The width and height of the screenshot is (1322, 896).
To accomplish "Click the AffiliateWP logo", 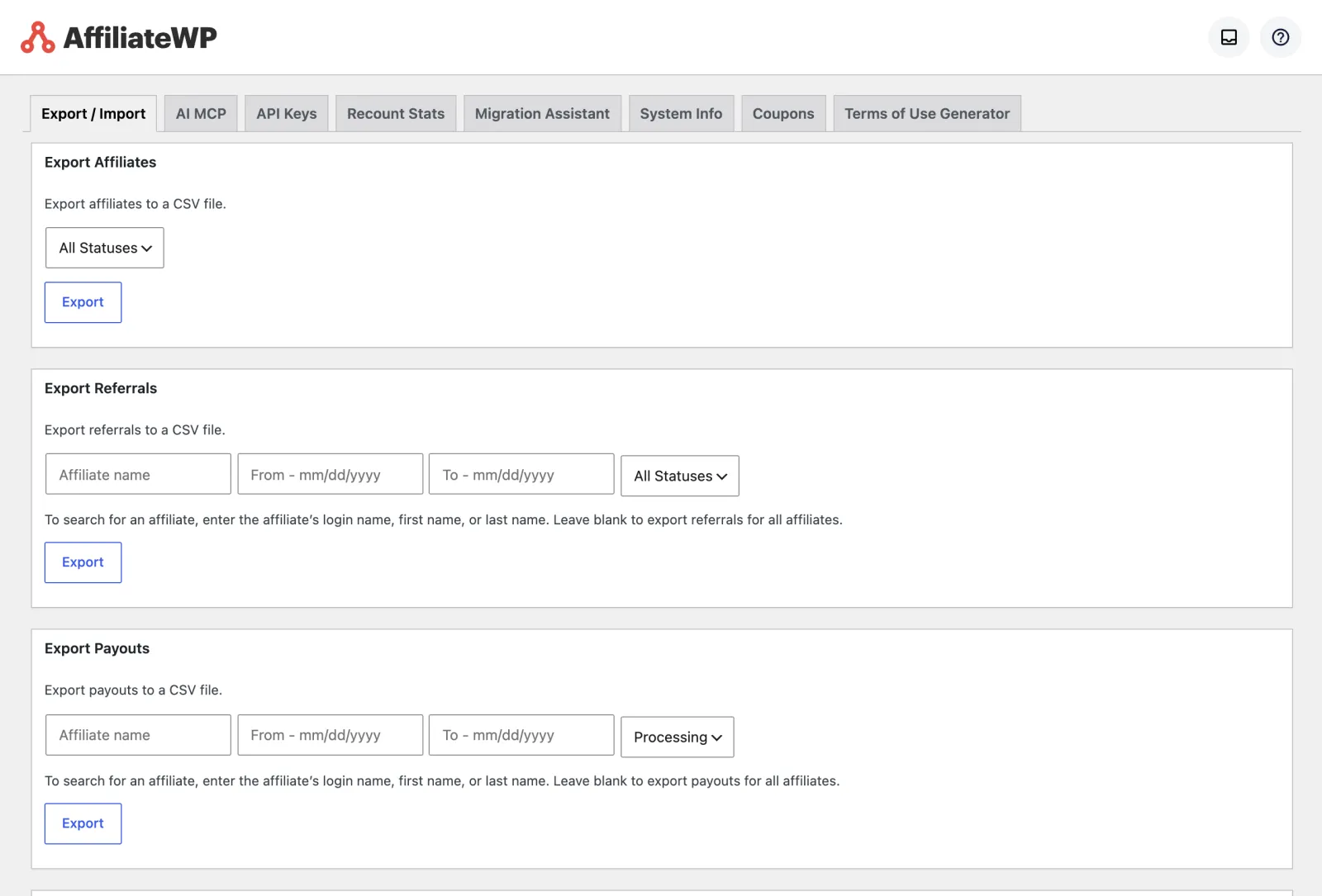I will pos(119,37).
